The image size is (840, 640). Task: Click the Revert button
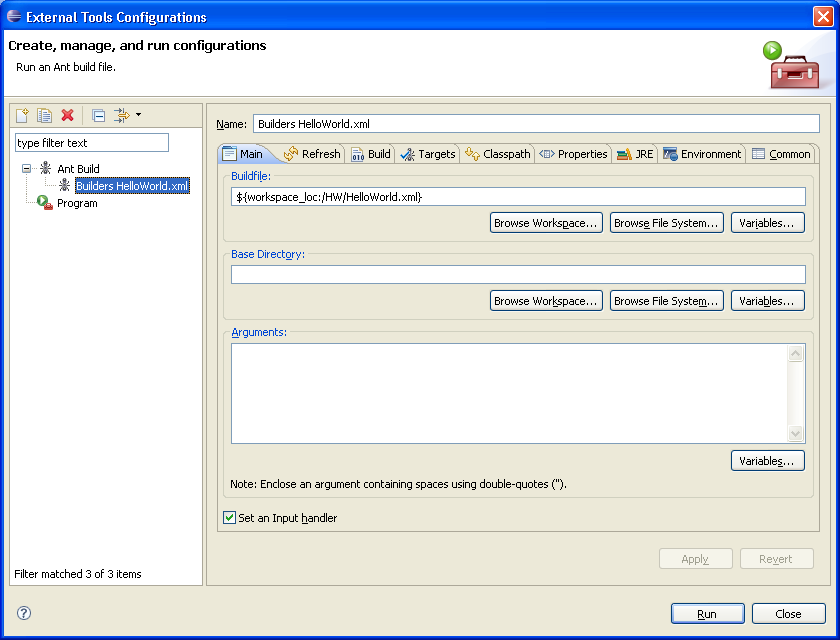[x=776, y=559]
